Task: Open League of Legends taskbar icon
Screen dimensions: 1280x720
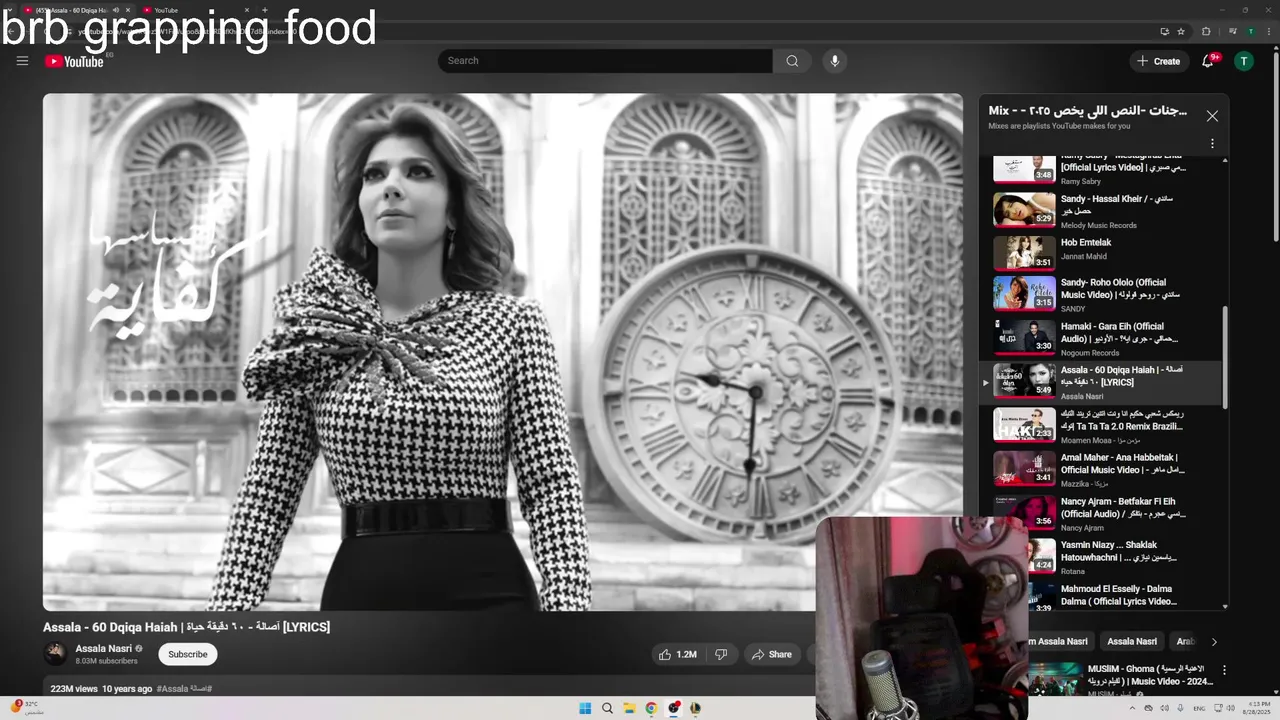Action: [695, 708]
